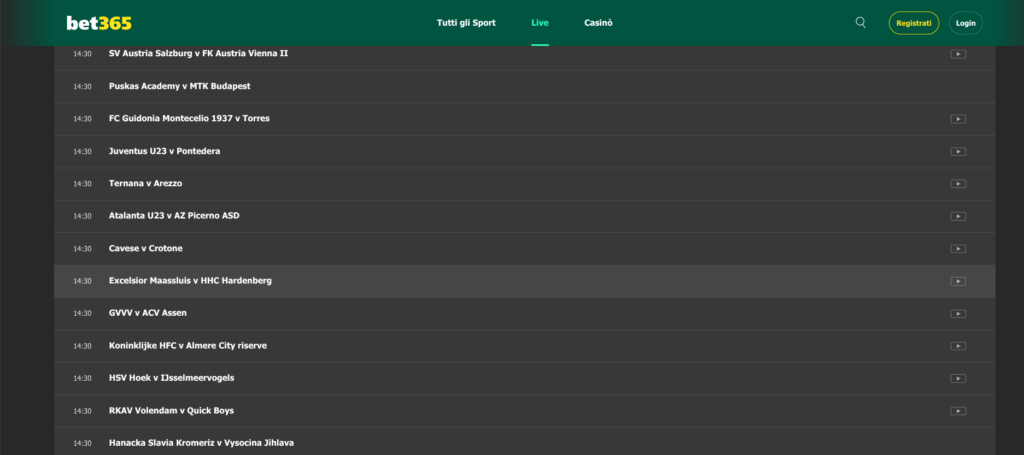Play stream for Koninklijke HFC match
The height and width of the screenshot is (455, 1024).
click(x=958, y=346)
